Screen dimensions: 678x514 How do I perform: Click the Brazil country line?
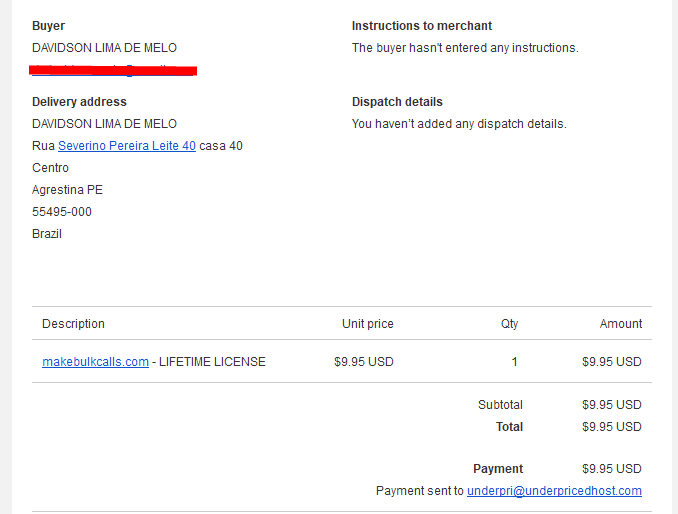(x=47, y=234)
